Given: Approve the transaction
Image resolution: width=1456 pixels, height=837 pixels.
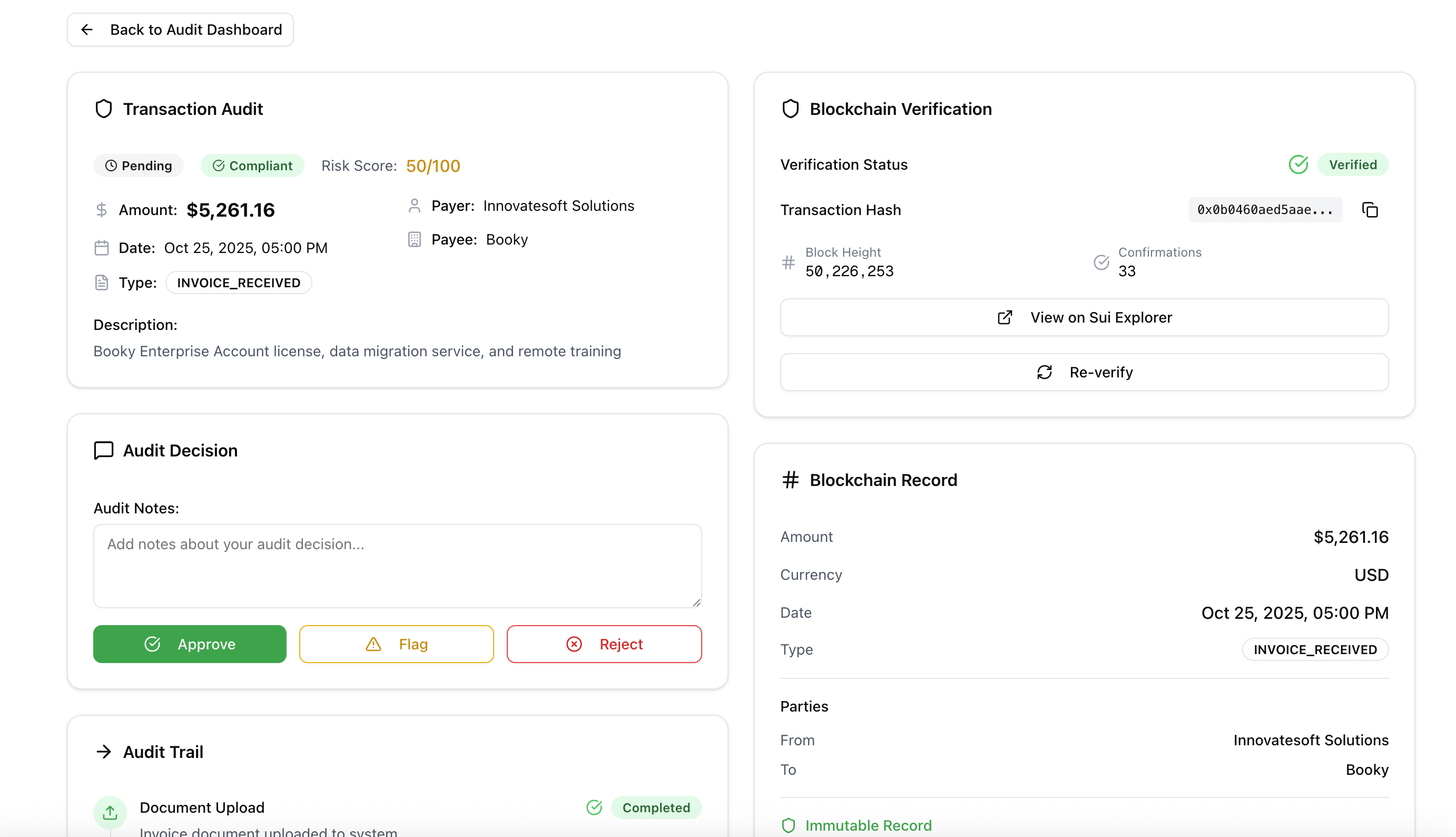Looking at the screenshot, I should (190, 644).
